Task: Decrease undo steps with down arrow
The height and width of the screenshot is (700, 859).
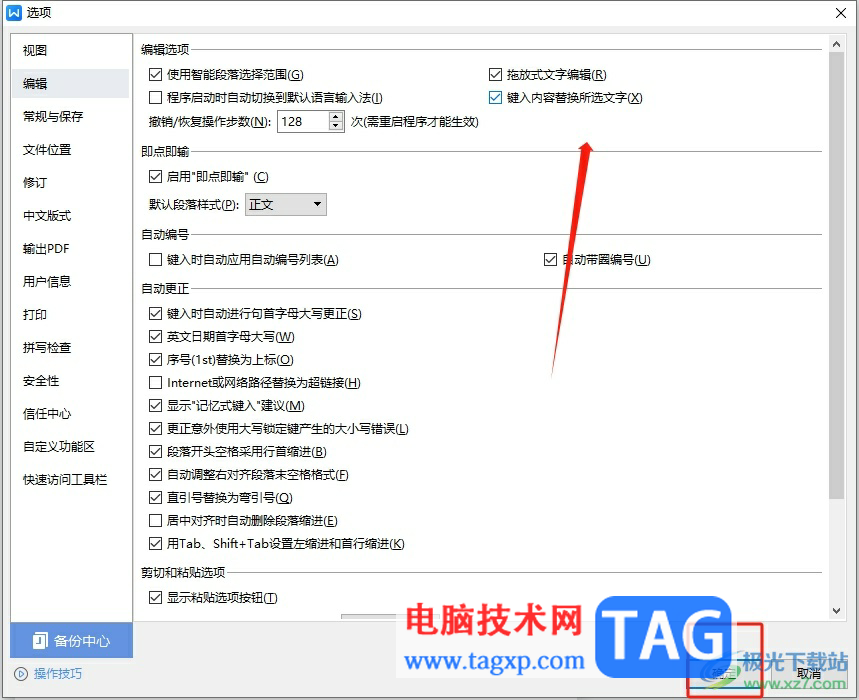Action: pyautogui.click(x=336, y=127)
